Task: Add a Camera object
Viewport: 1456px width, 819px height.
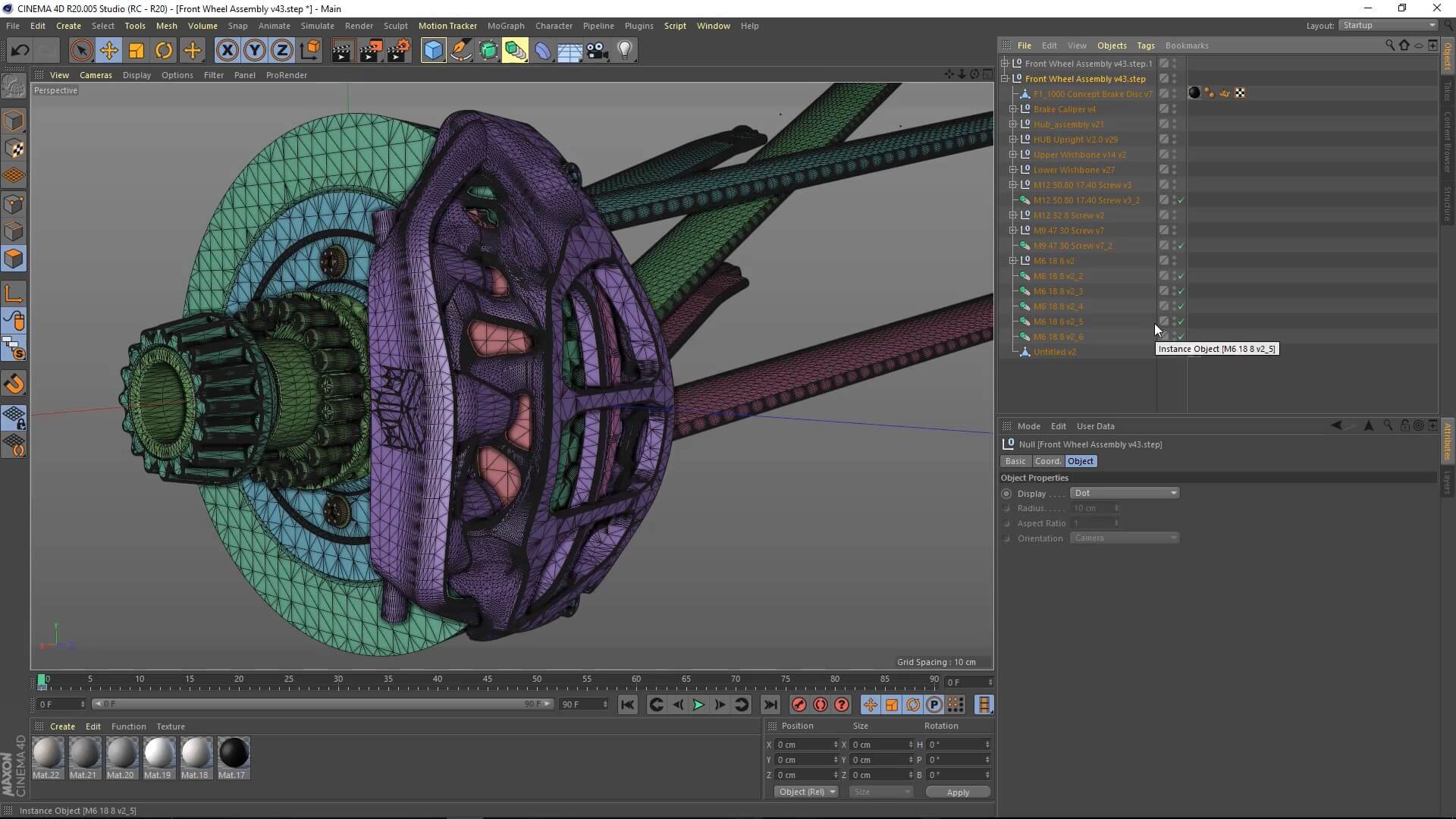Action: click(598, 51)
